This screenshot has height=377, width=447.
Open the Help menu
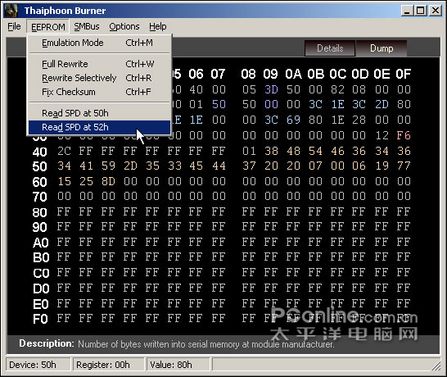(158, 27)
